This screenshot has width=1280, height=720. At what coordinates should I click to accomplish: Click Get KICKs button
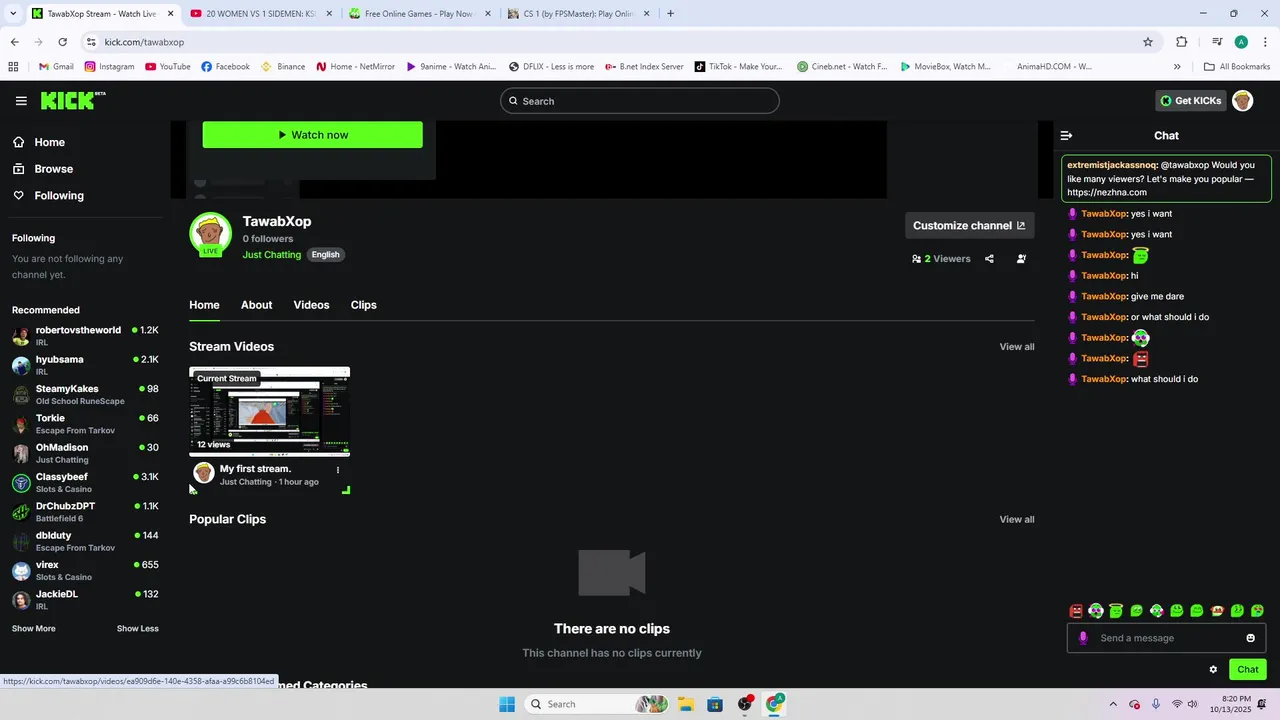pos(1190,101)
